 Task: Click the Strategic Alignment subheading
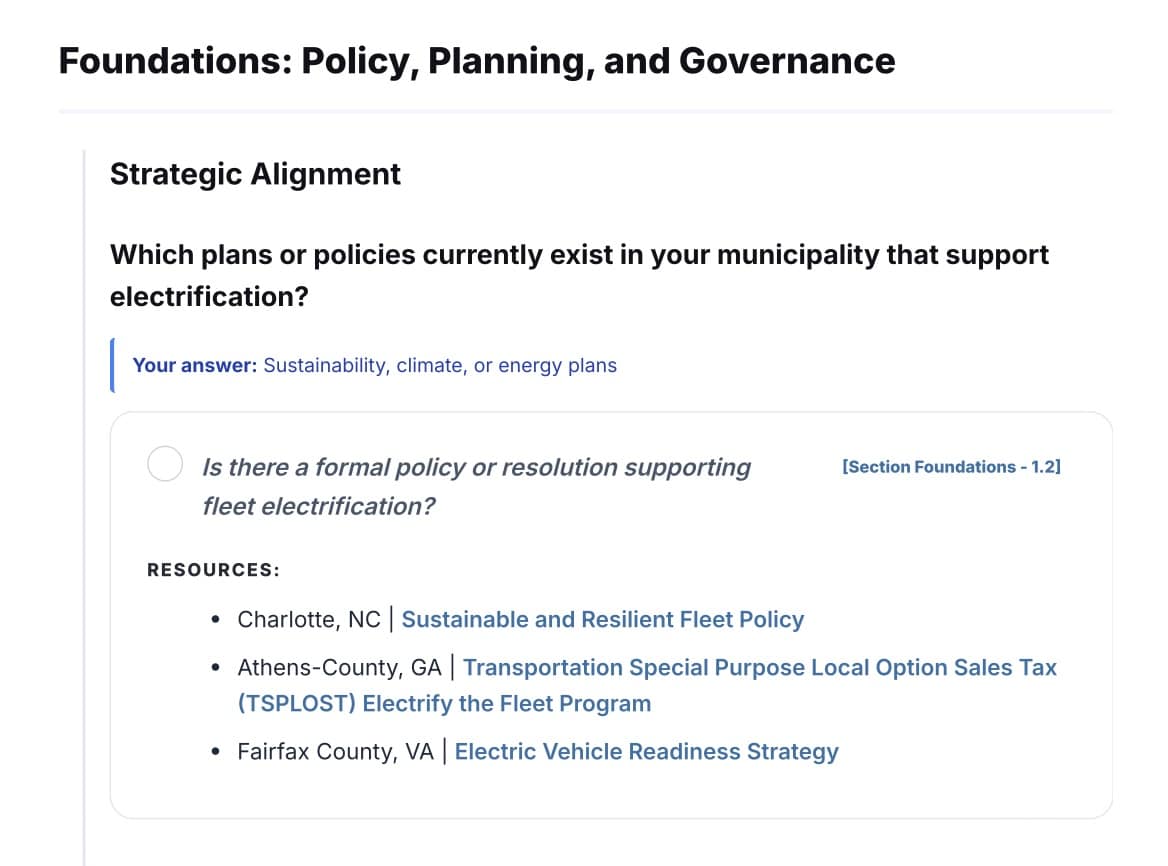pos(255,174)
